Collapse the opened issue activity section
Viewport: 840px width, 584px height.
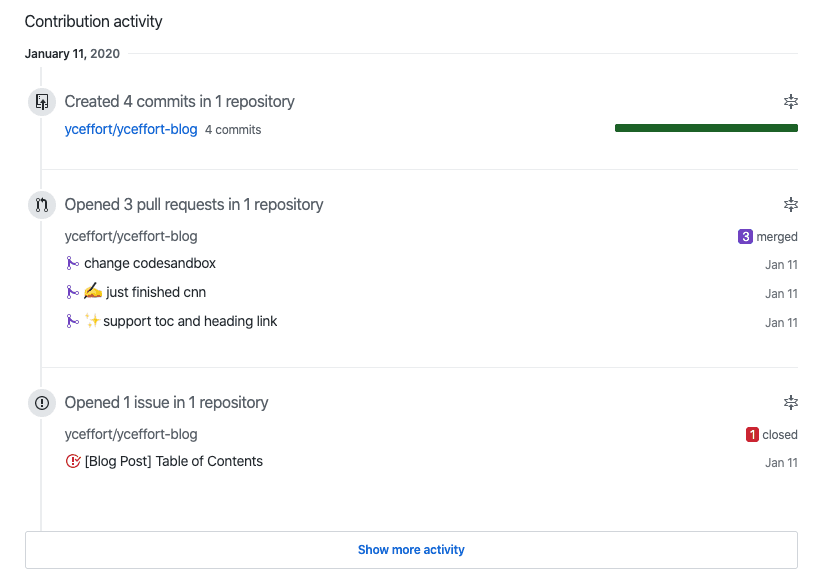[791, 403]
